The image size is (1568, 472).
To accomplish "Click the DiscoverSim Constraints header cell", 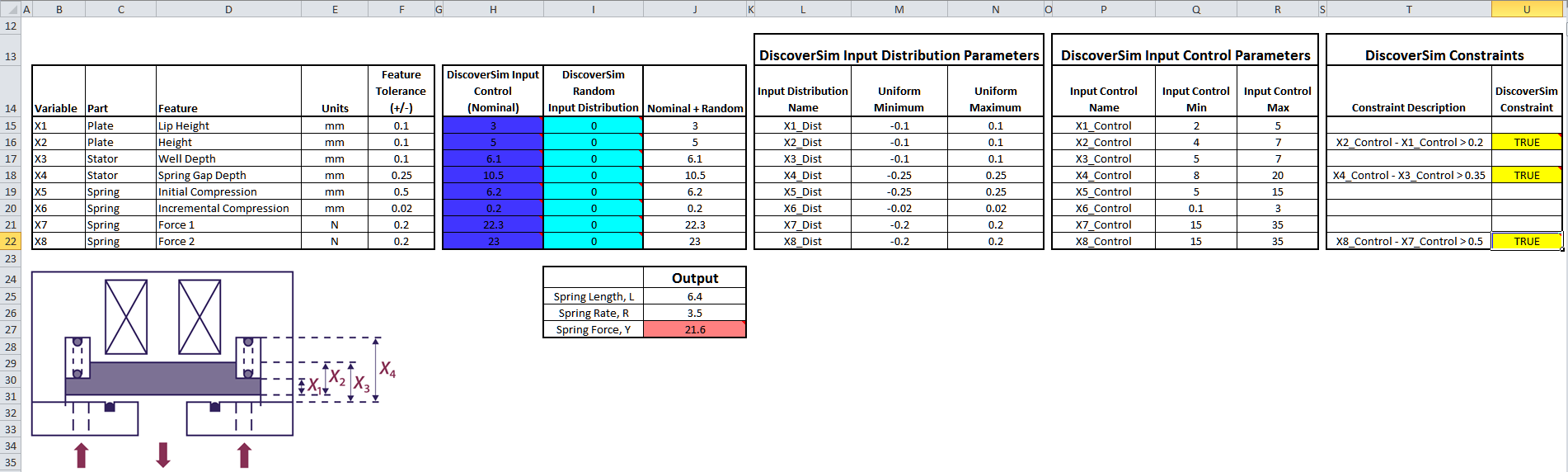I will point(1444,55).
